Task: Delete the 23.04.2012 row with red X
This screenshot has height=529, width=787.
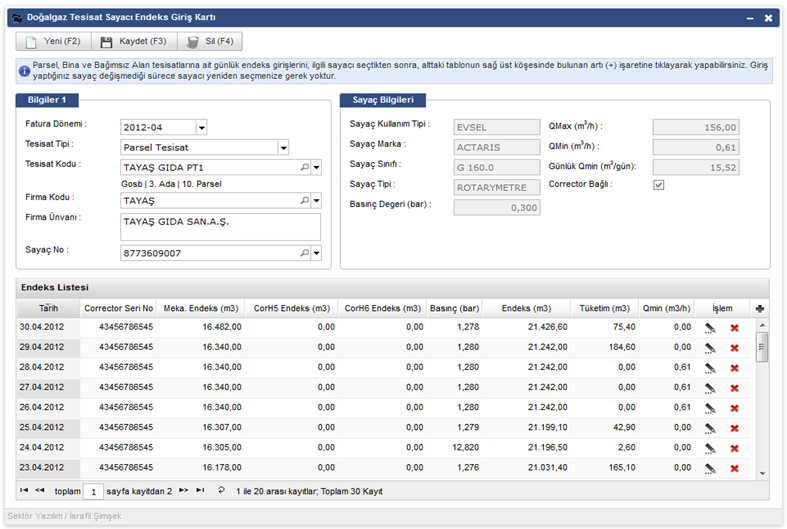Action: [x=734, y=468]
